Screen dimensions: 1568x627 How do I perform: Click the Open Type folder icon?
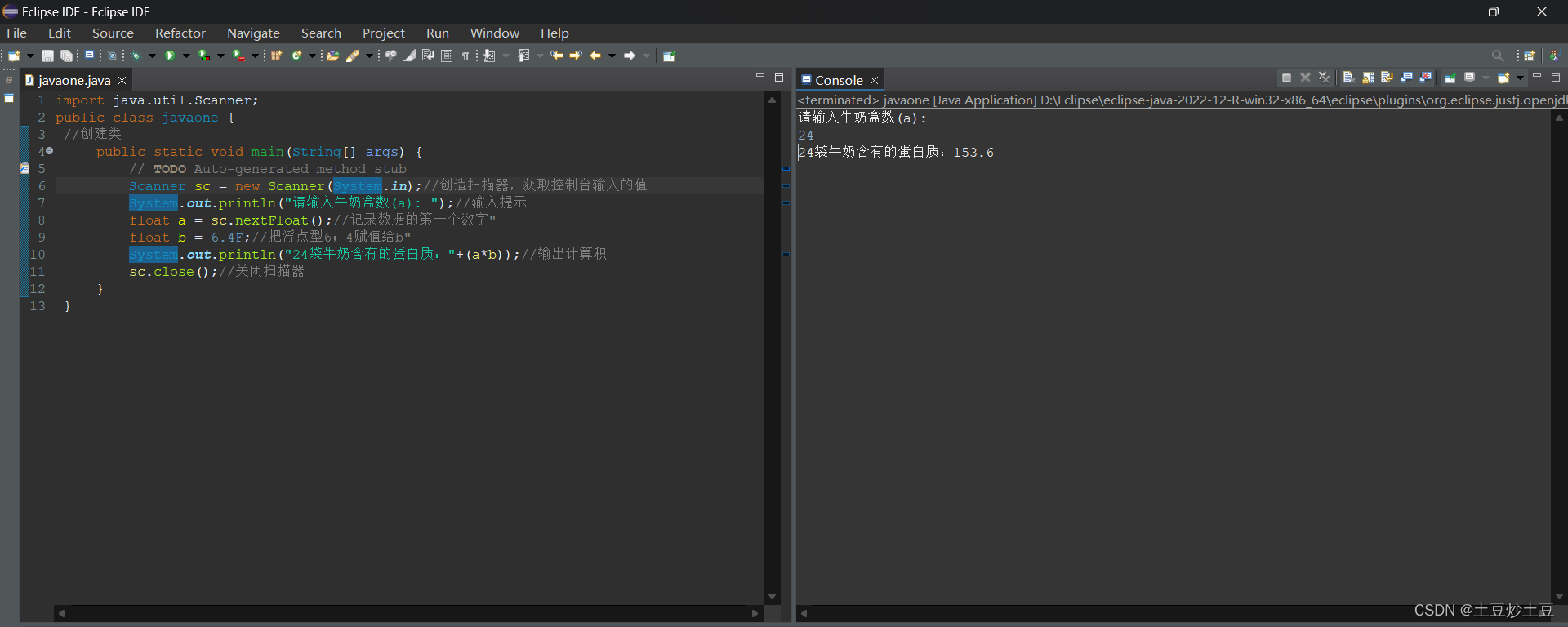click(333, 56)
